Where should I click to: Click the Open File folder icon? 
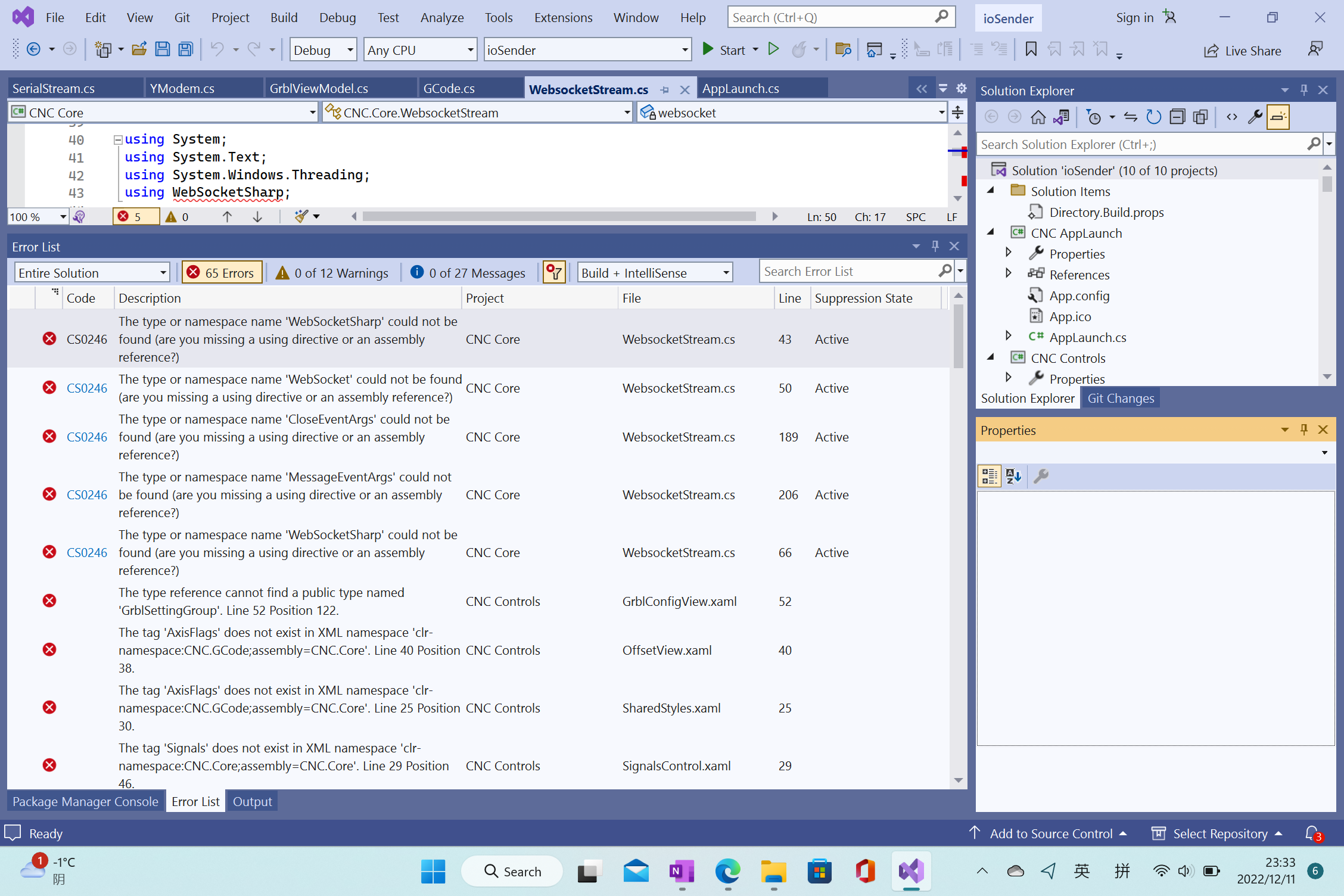click(x=139, y=49)
